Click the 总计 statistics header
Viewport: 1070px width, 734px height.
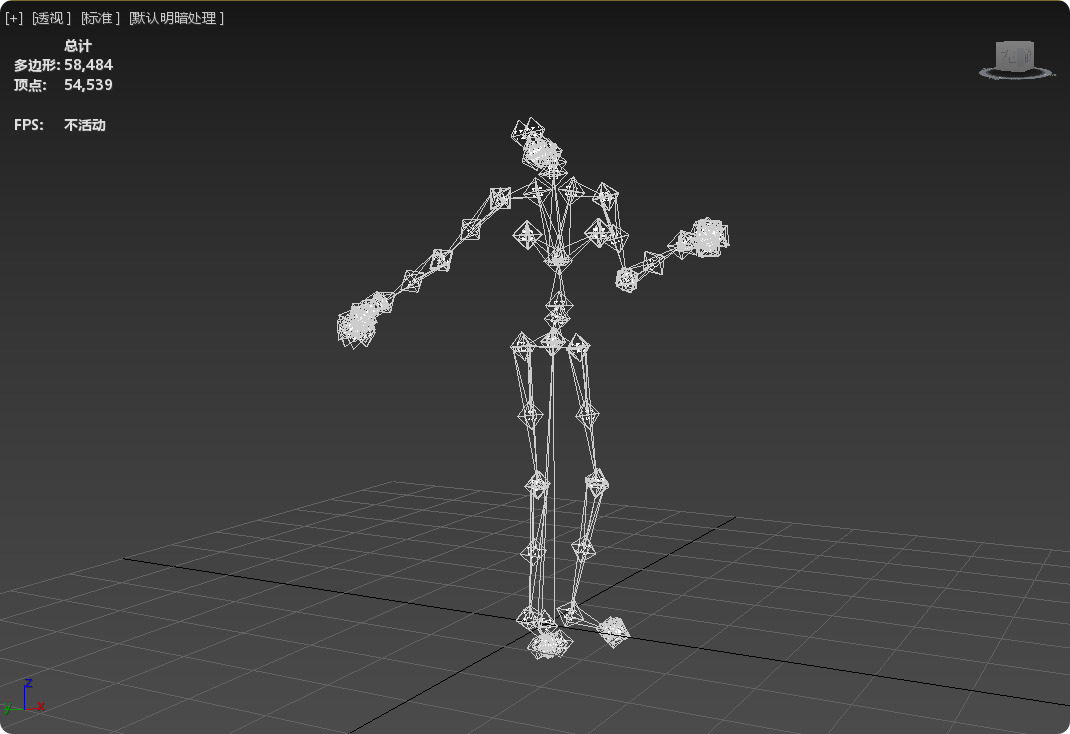pos(78,46)
